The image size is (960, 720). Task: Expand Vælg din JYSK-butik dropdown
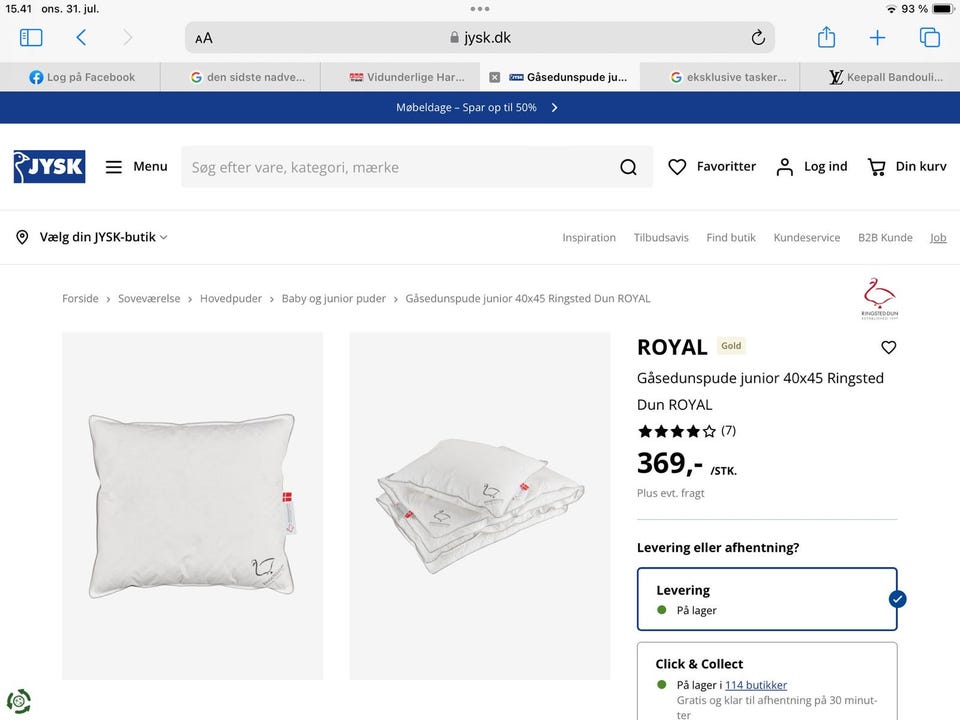(x=92, y=237)
